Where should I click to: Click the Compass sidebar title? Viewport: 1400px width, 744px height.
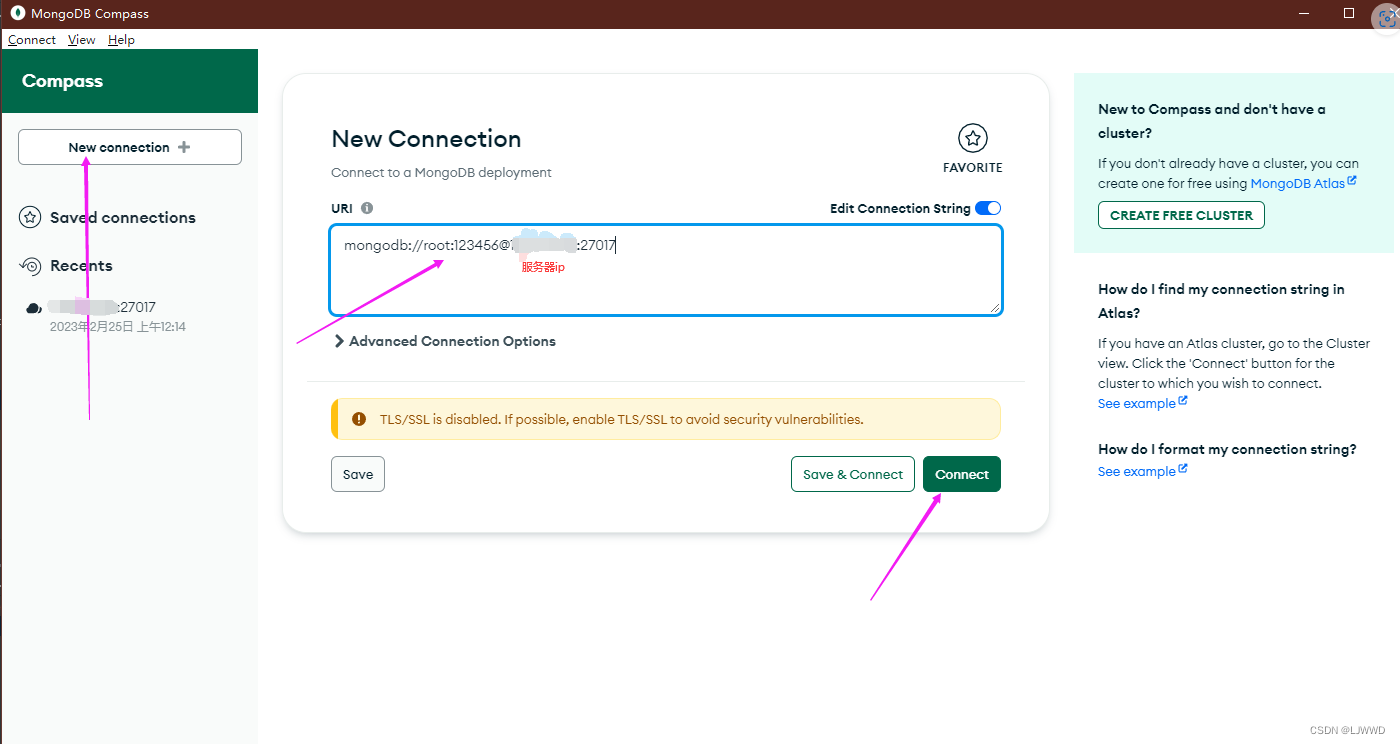tap(62, 81)
